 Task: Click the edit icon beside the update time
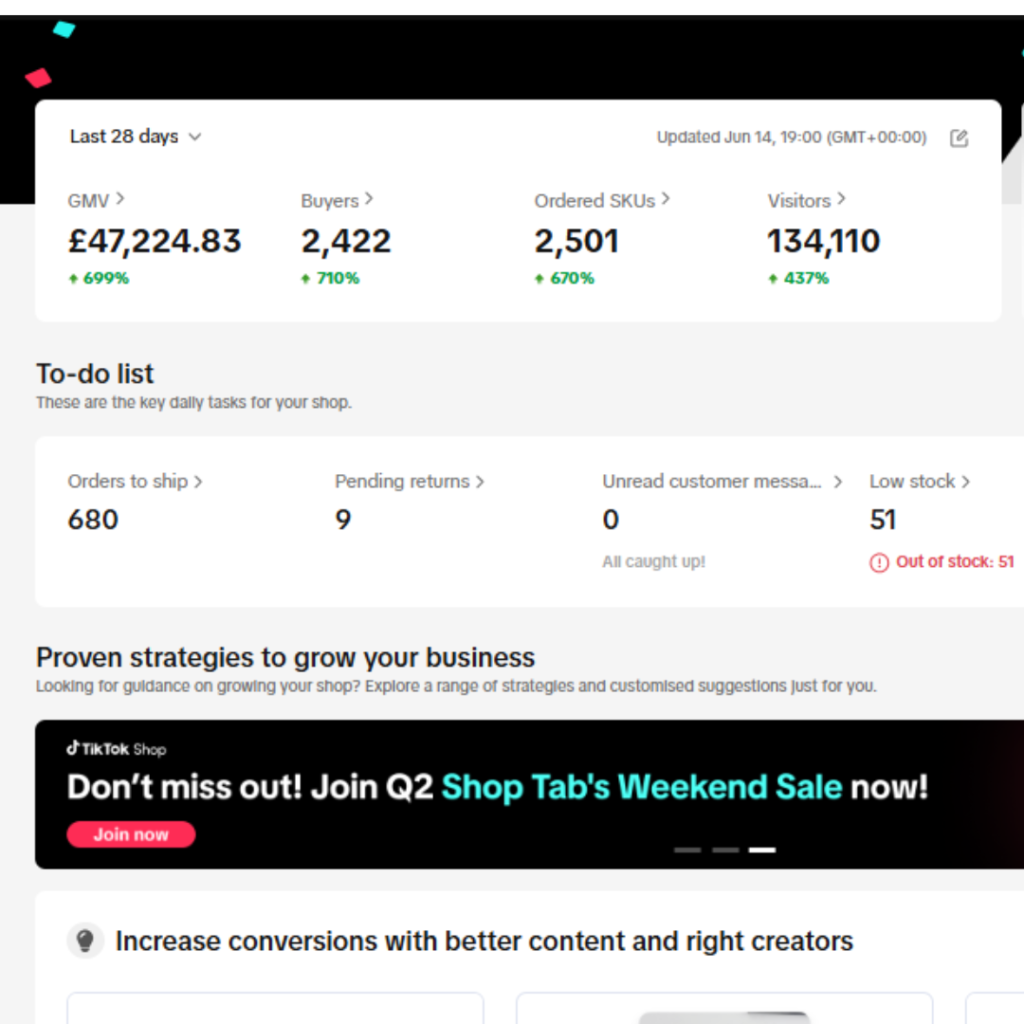[x=958, y=138]
